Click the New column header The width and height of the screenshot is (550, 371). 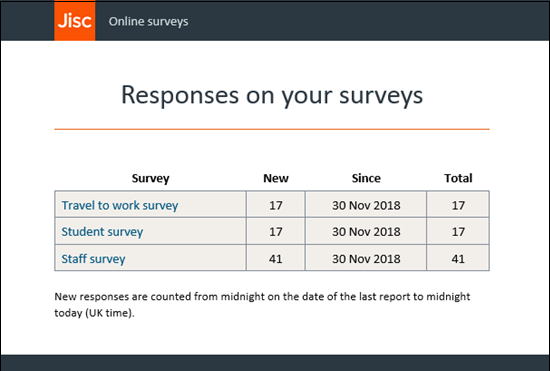tap(276, 178)
